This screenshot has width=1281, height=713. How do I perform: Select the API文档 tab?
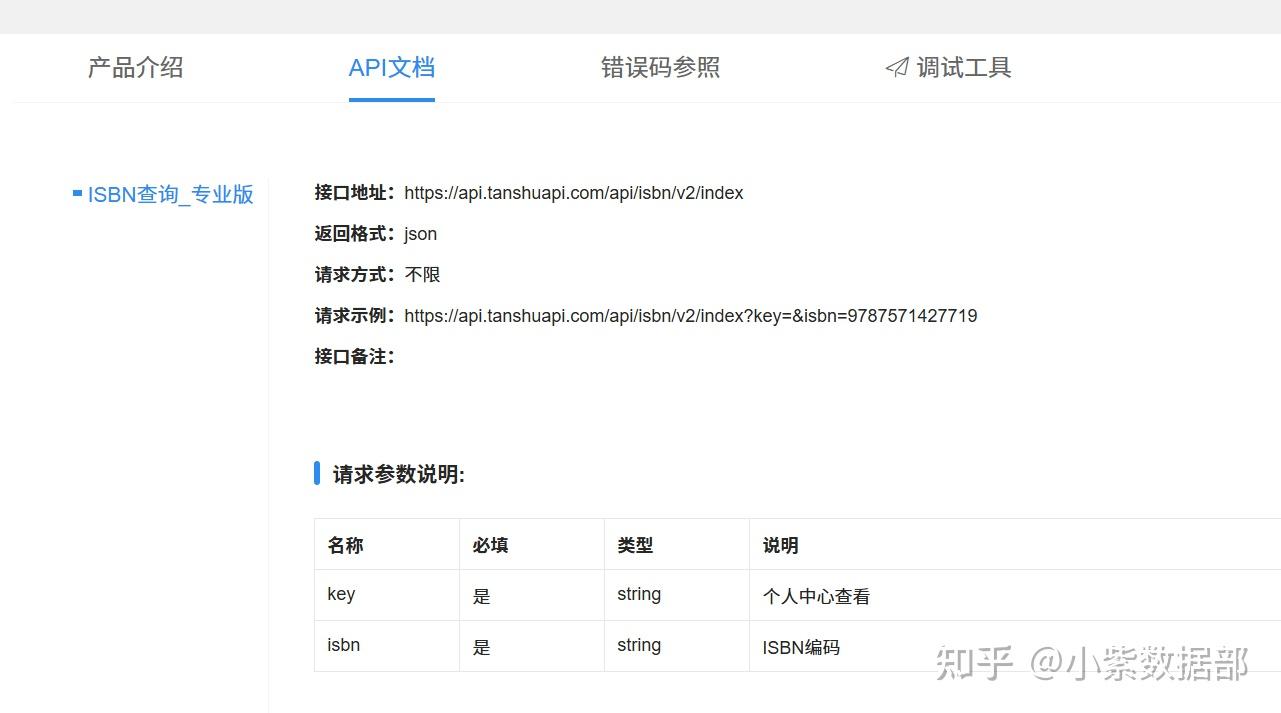391,68
